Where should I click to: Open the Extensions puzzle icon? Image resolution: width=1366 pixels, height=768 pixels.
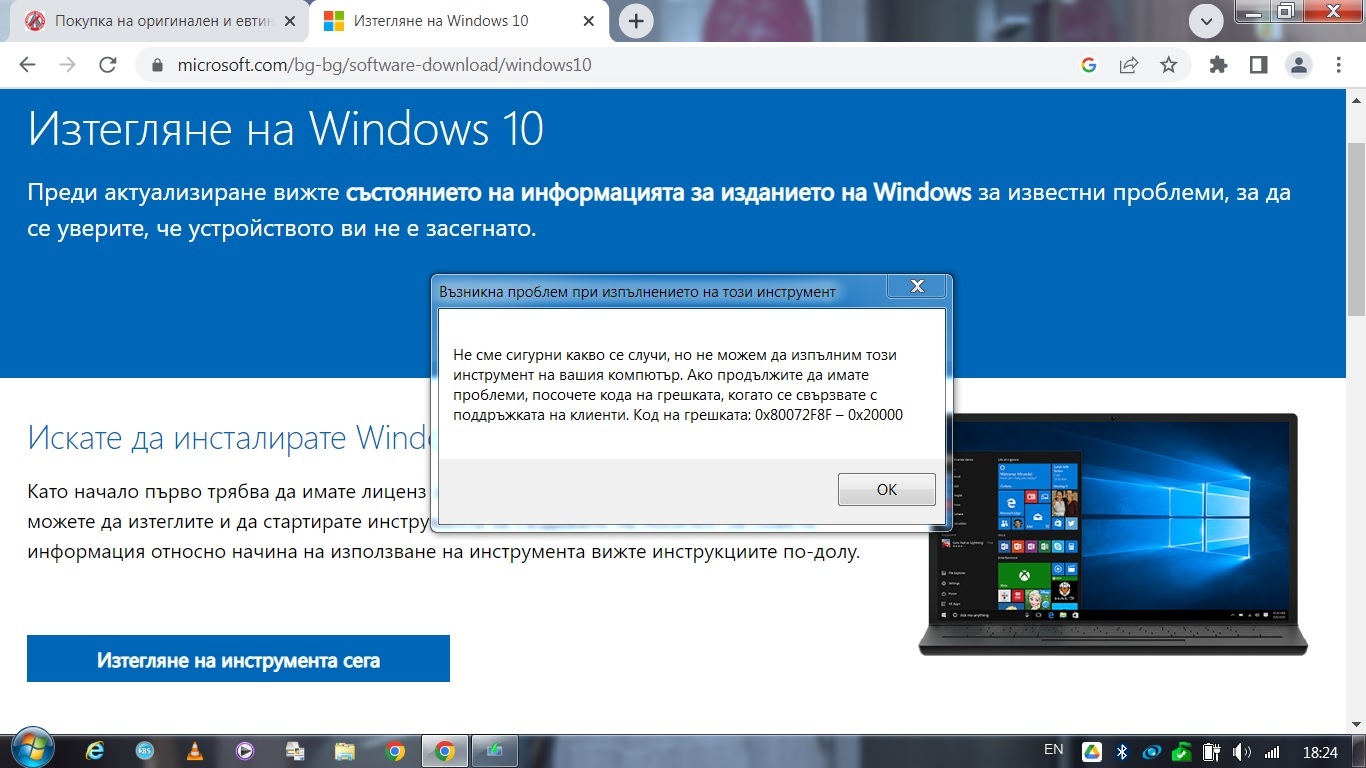(1218, 65)
